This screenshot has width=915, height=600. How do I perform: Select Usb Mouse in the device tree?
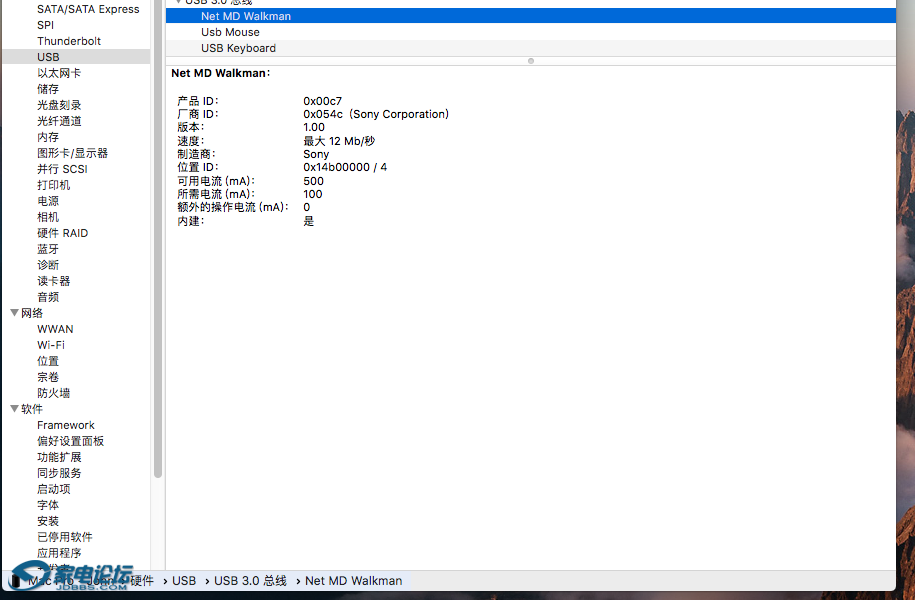pos(231,32)
